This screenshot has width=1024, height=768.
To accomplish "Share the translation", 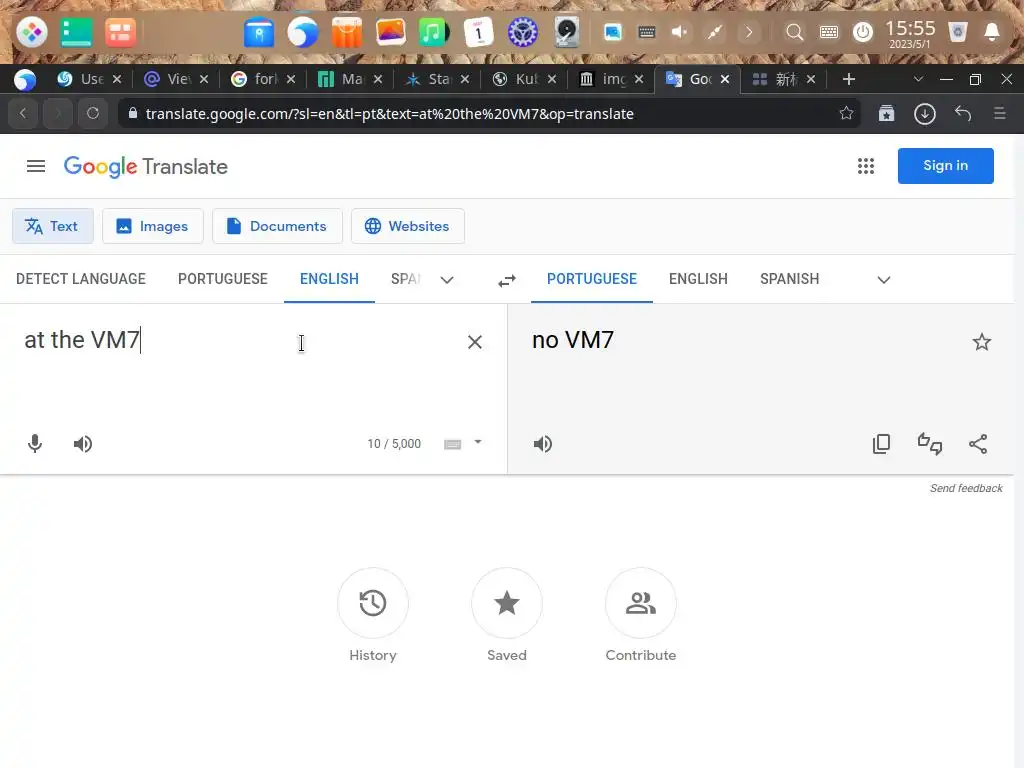I will [x=978, y=444].
